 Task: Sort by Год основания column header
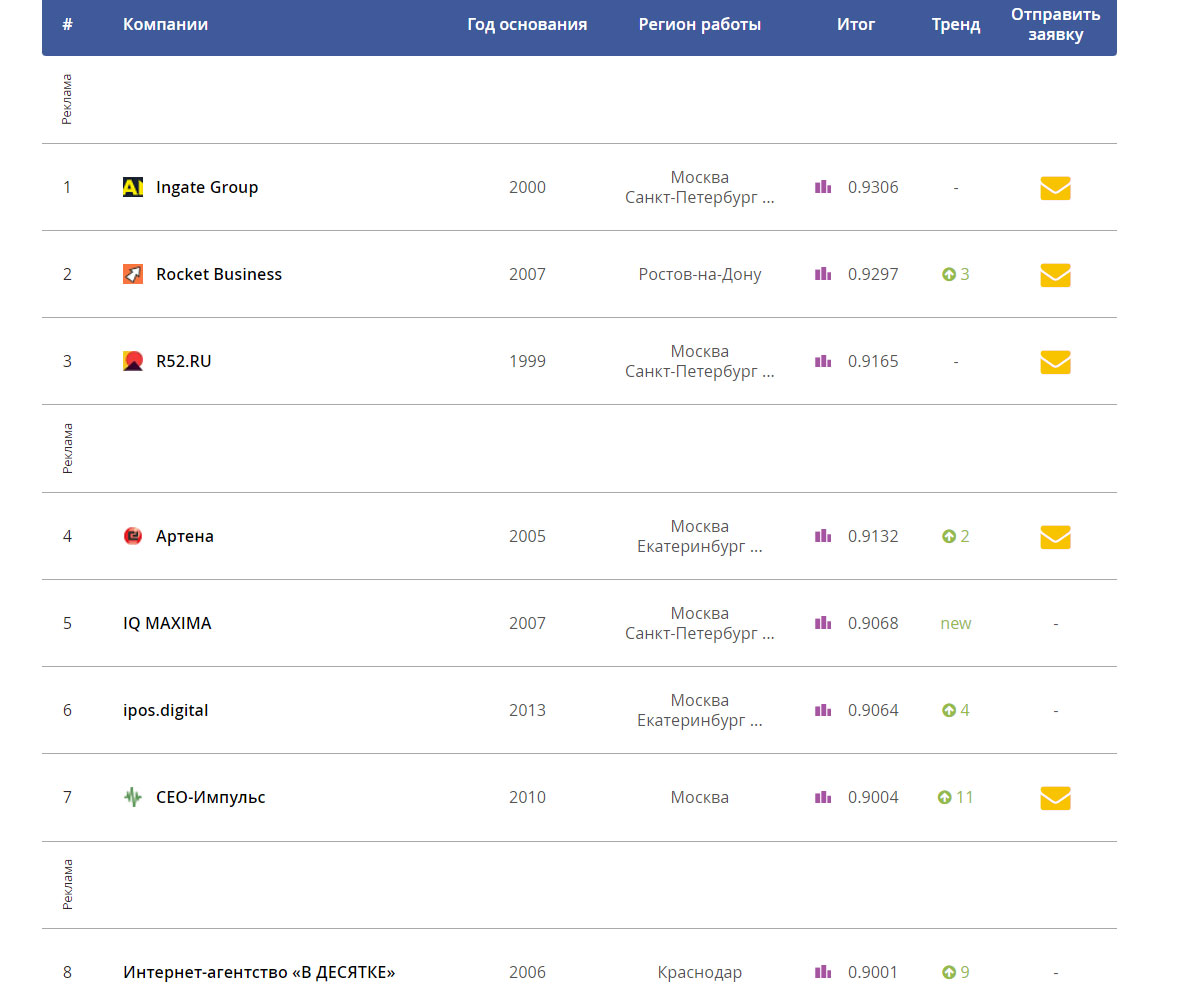[527, 24]
